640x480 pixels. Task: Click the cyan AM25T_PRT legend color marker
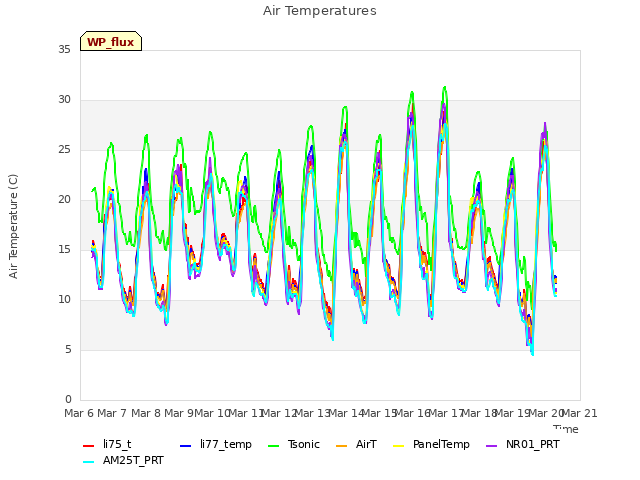(x=89, y=462)
